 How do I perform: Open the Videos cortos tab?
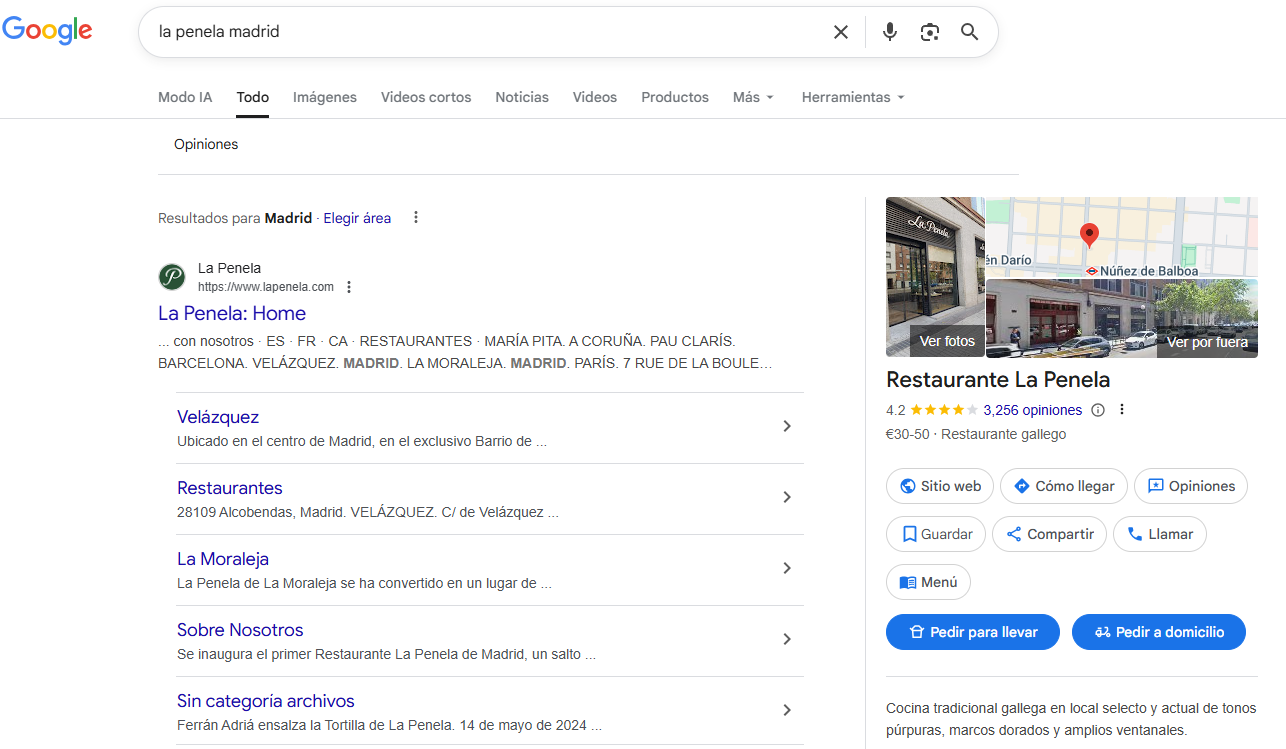pos(426,97)
